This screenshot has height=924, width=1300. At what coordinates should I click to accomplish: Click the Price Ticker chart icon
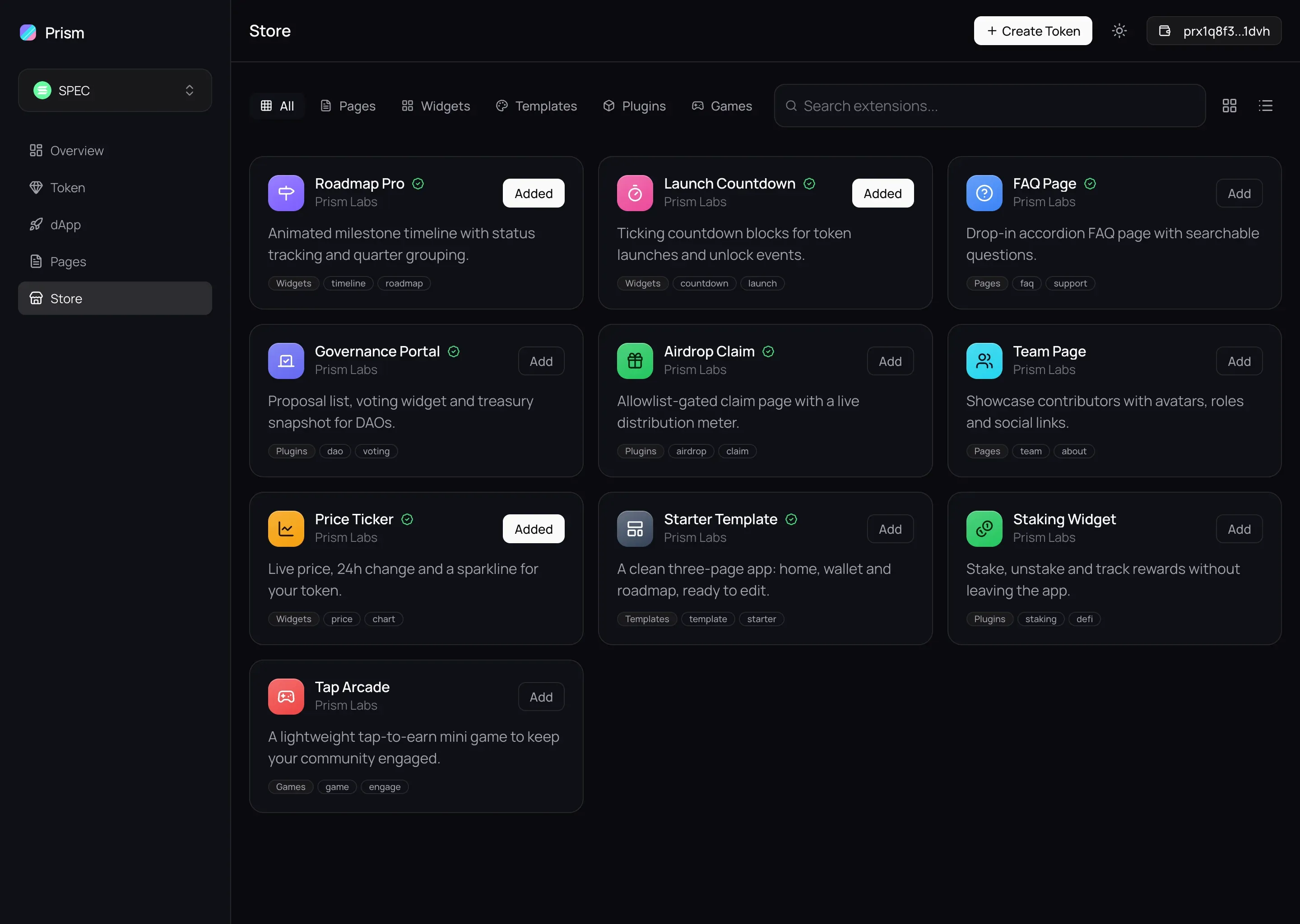click(x=286, y=529)
